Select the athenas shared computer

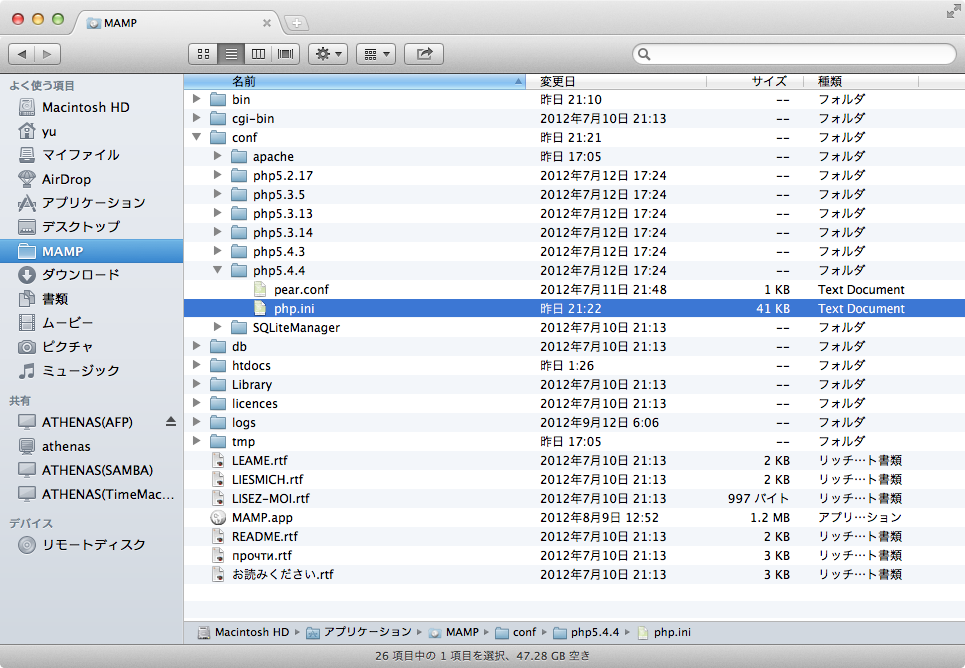[x=92, y=446]
